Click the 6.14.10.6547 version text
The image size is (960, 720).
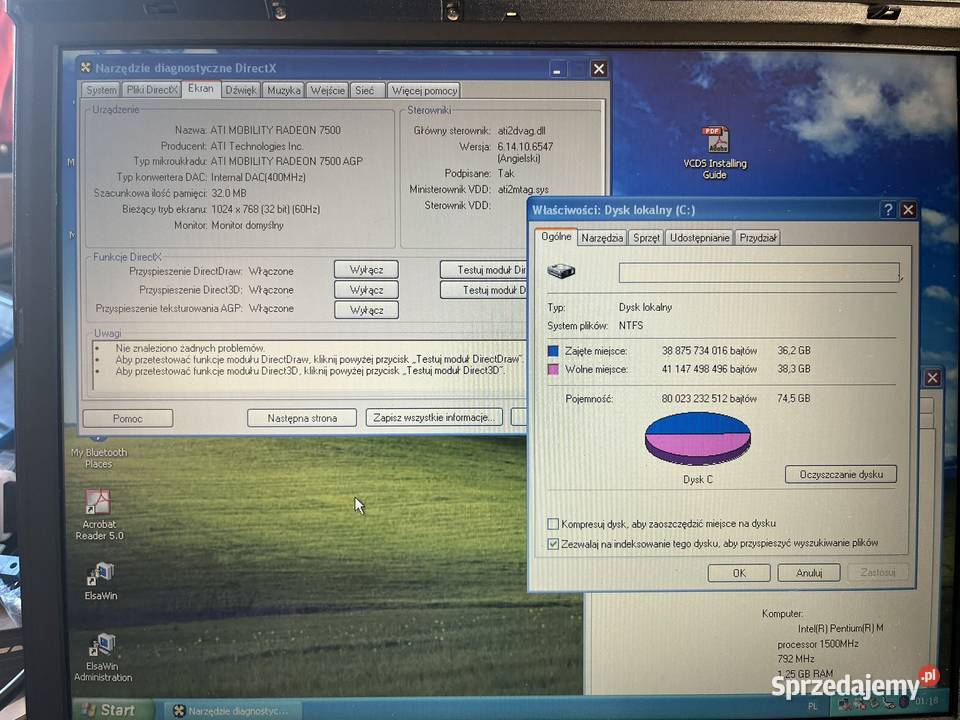[x=525, y=146]
